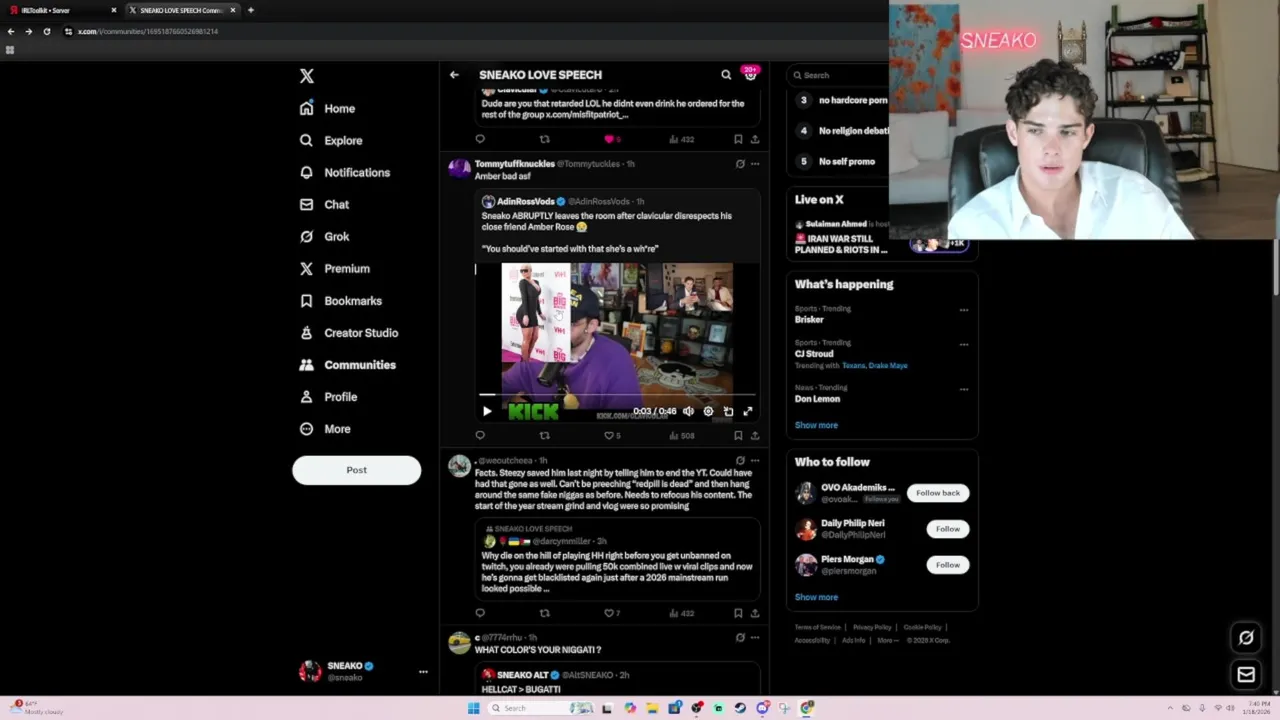Open video settings gear icon
The height and width of the screenshot is (720, 1280).
point(708,411)
